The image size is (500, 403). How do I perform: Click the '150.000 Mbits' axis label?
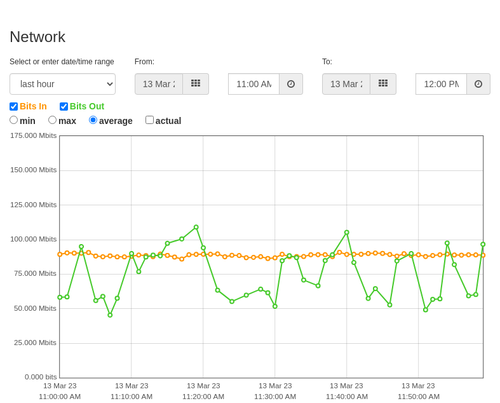(x=33, y=170)
